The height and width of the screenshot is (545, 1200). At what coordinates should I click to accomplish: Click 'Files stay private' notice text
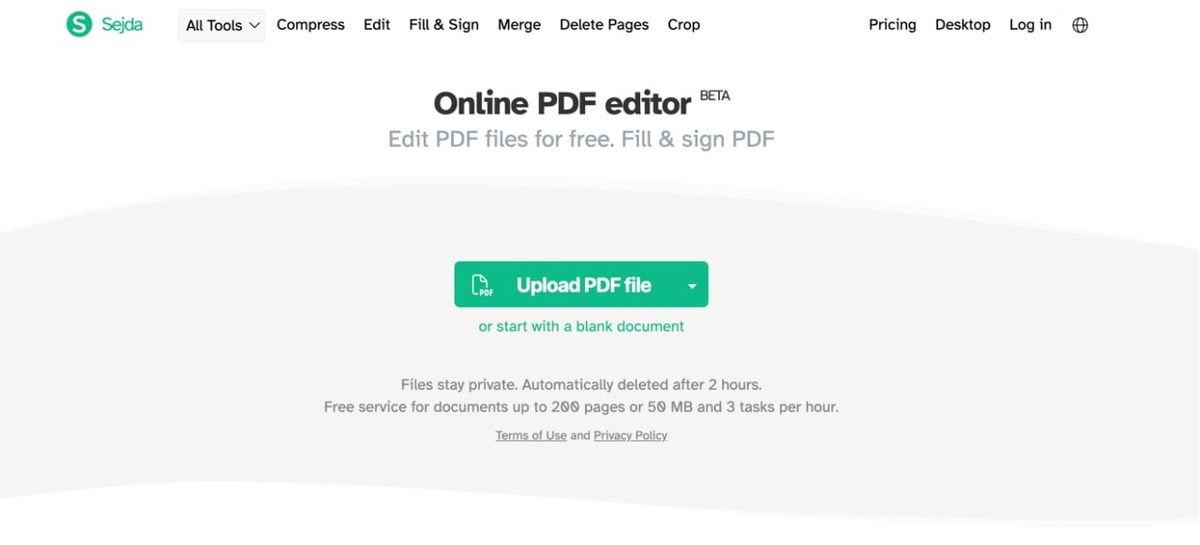581,385
